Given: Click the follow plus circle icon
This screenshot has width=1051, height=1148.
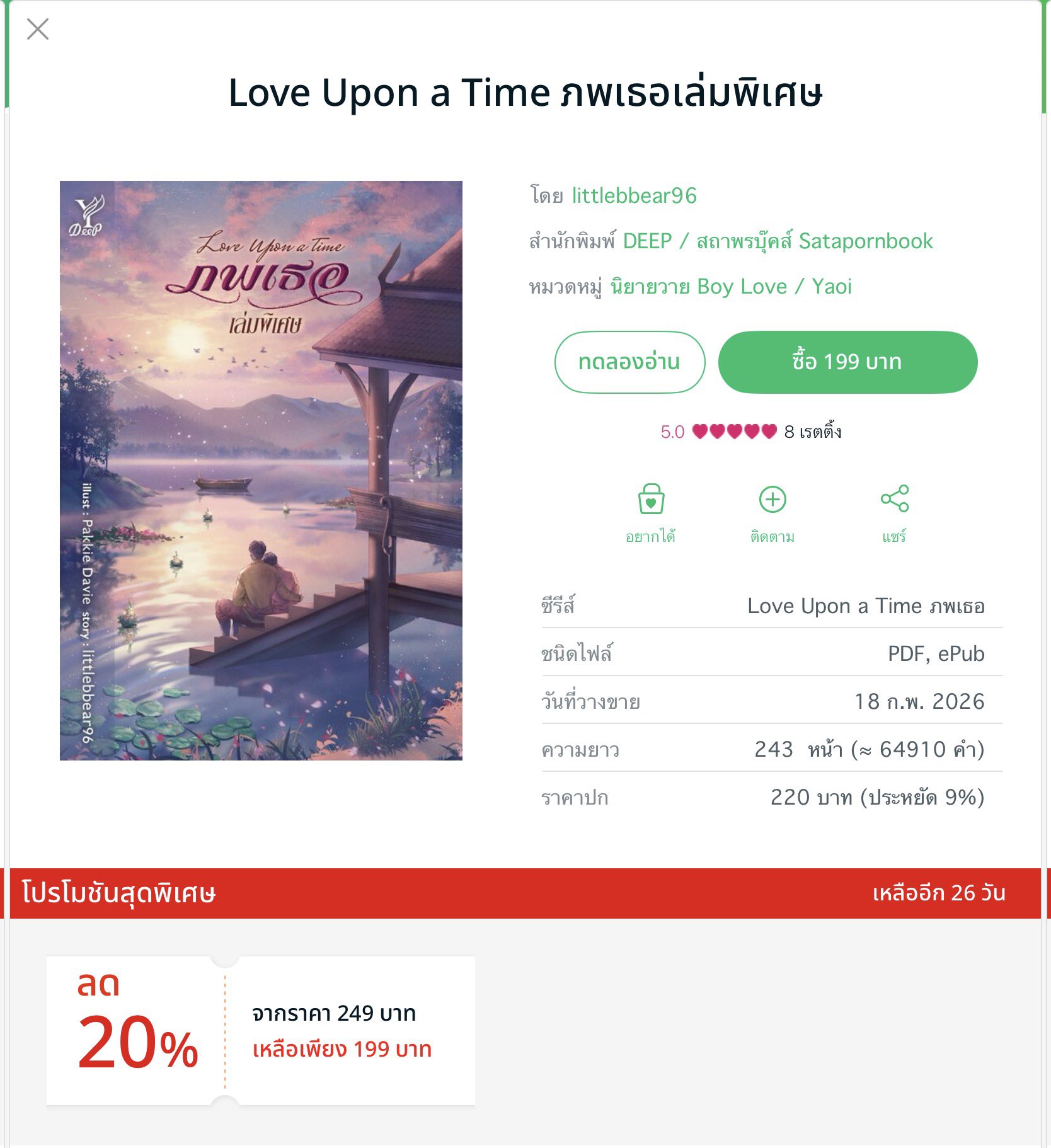Looking at the screenshot, I should click(x=772, y=499).
